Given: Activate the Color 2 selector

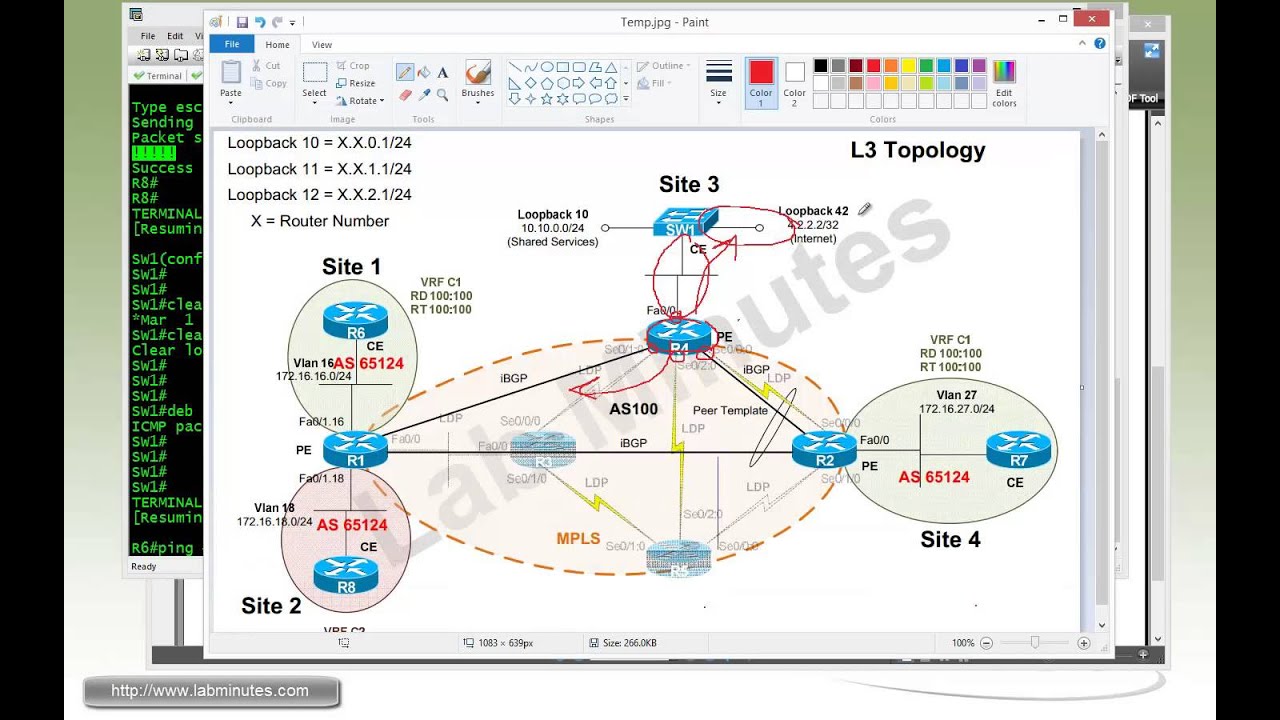Looking at the screenshot, I should (x=794, y=82).
